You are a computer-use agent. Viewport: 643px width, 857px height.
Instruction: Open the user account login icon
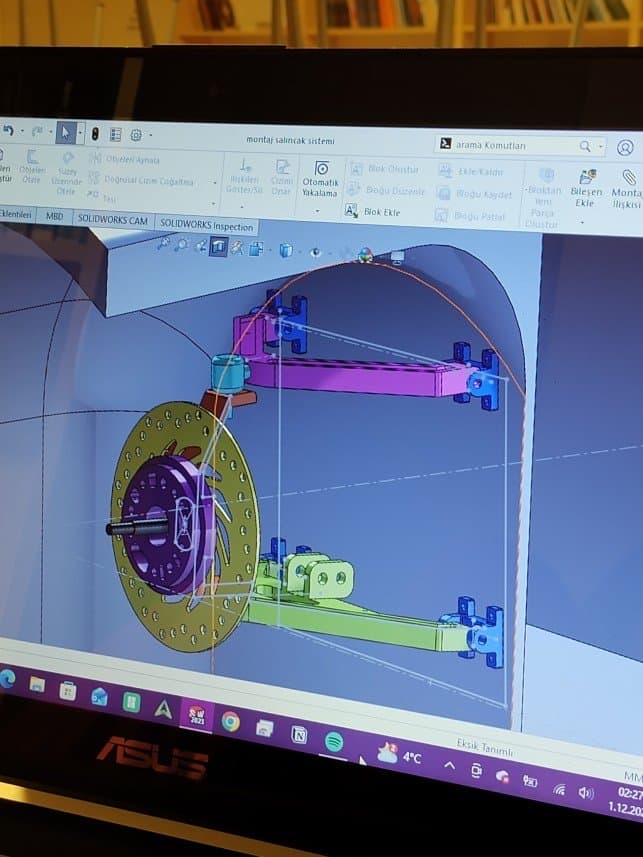[x=626, y=148]
